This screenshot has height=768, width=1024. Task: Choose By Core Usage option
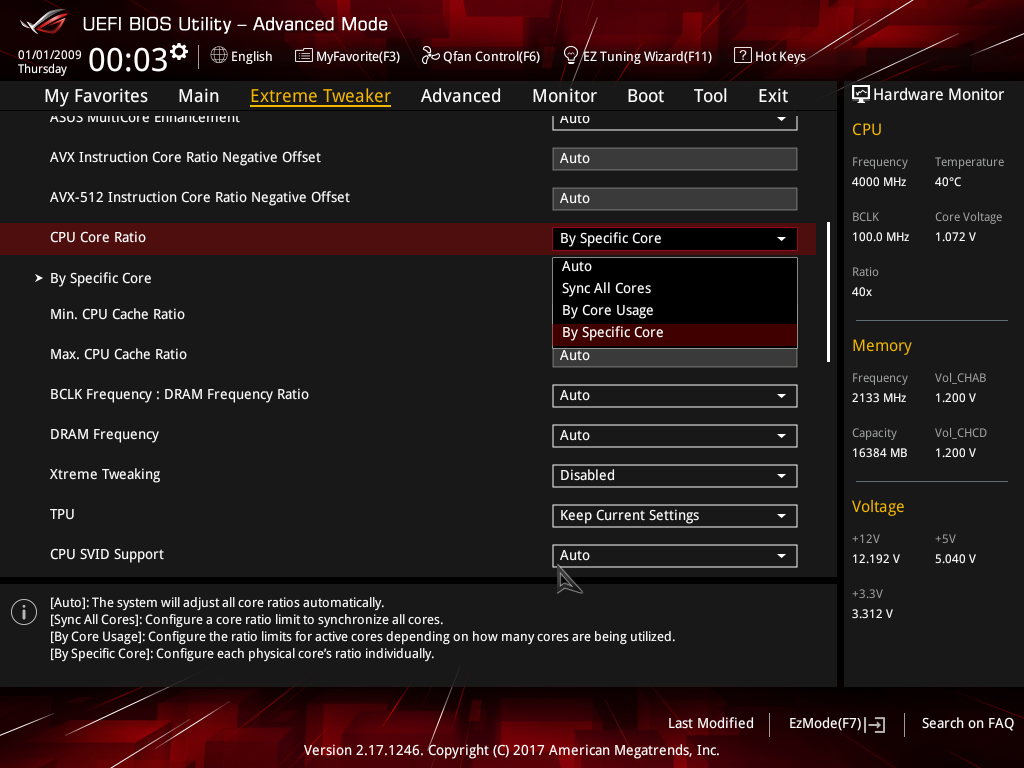coord(675,310)
